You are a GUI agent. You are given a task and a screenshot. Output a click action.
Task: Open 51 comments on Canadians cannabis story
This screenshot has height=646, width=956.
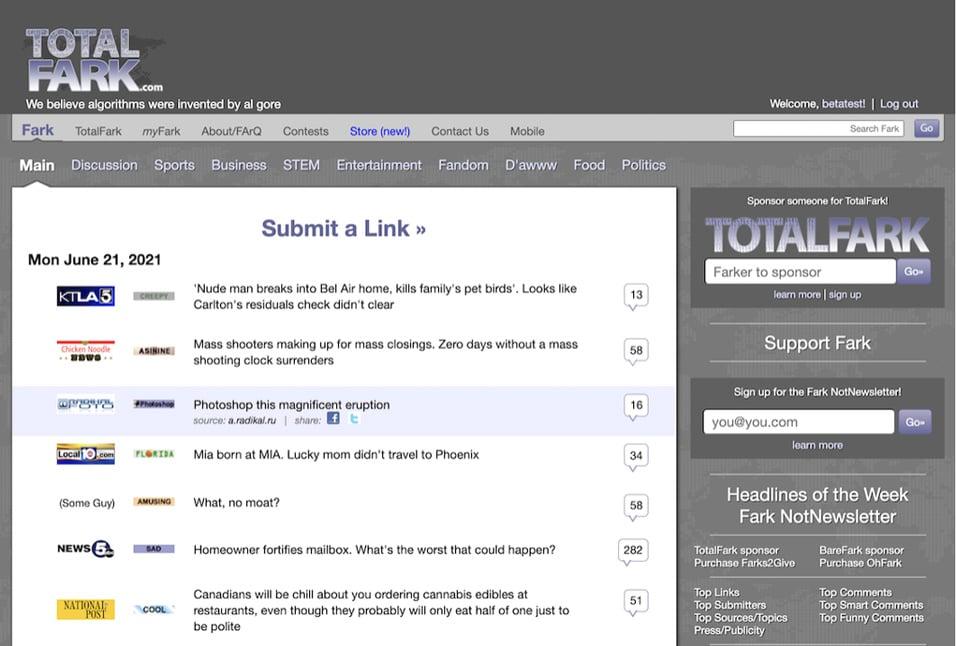pyautogui.click(x=636, y=602)
